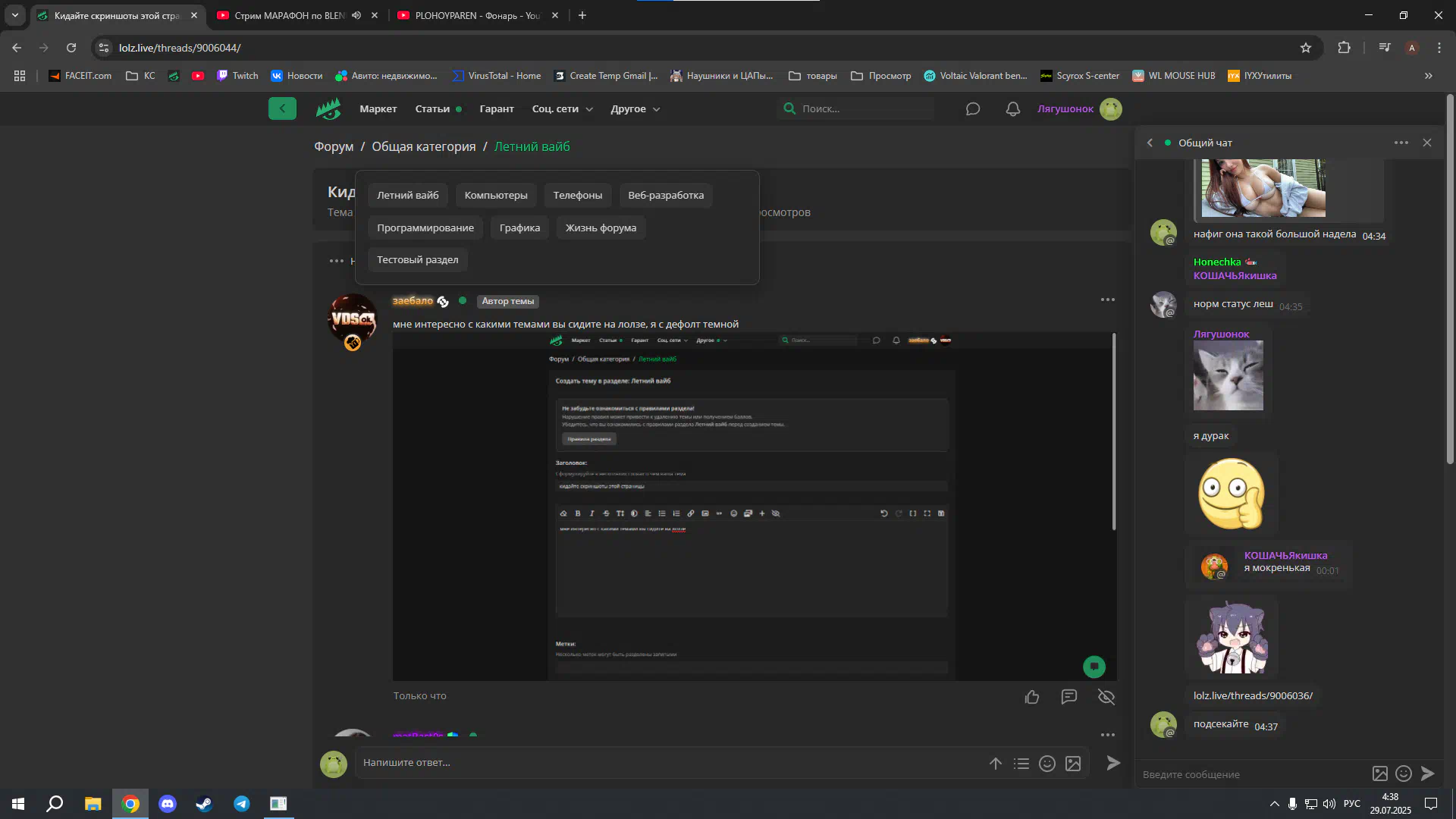This screenshot has height=819, width=1456.
Task: Click the scroll-up arrow in reply box
Action: pos(996,764)
